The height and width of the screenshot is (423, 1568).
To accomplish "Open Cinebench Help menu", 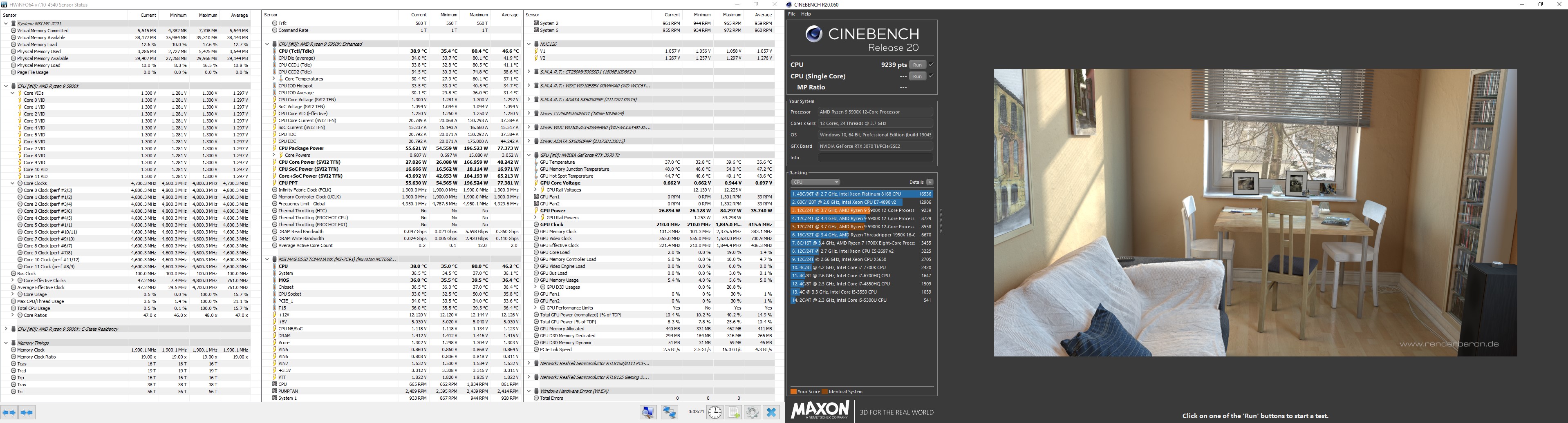I will pos(806,14).
